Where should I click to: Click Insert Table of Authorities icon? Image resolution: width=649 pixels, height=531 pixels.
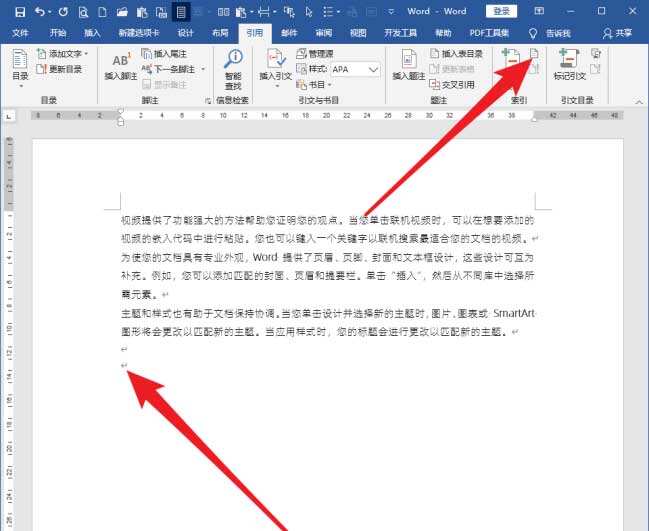pyautogui.click(x=596, y=53)
